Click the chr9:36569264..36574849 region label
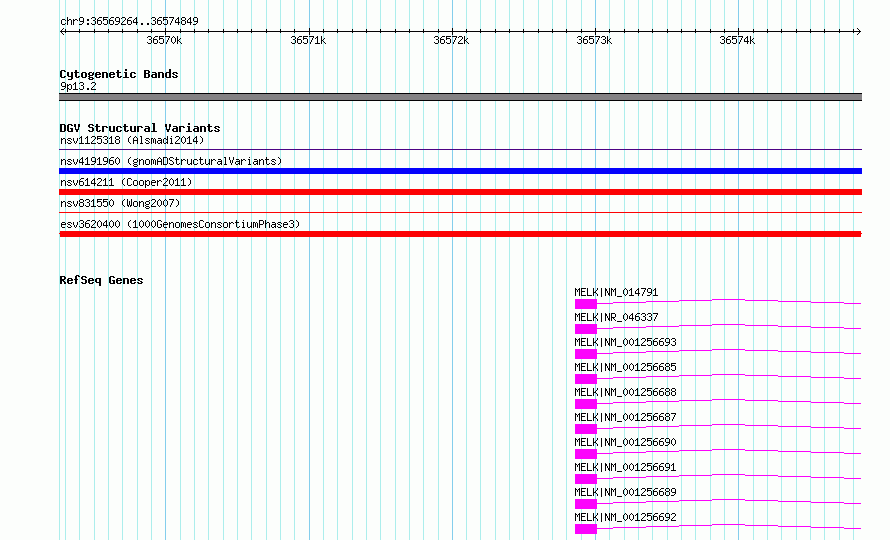Image resolution: width=890 pixels, height=540 pixels. click(129, 22)
